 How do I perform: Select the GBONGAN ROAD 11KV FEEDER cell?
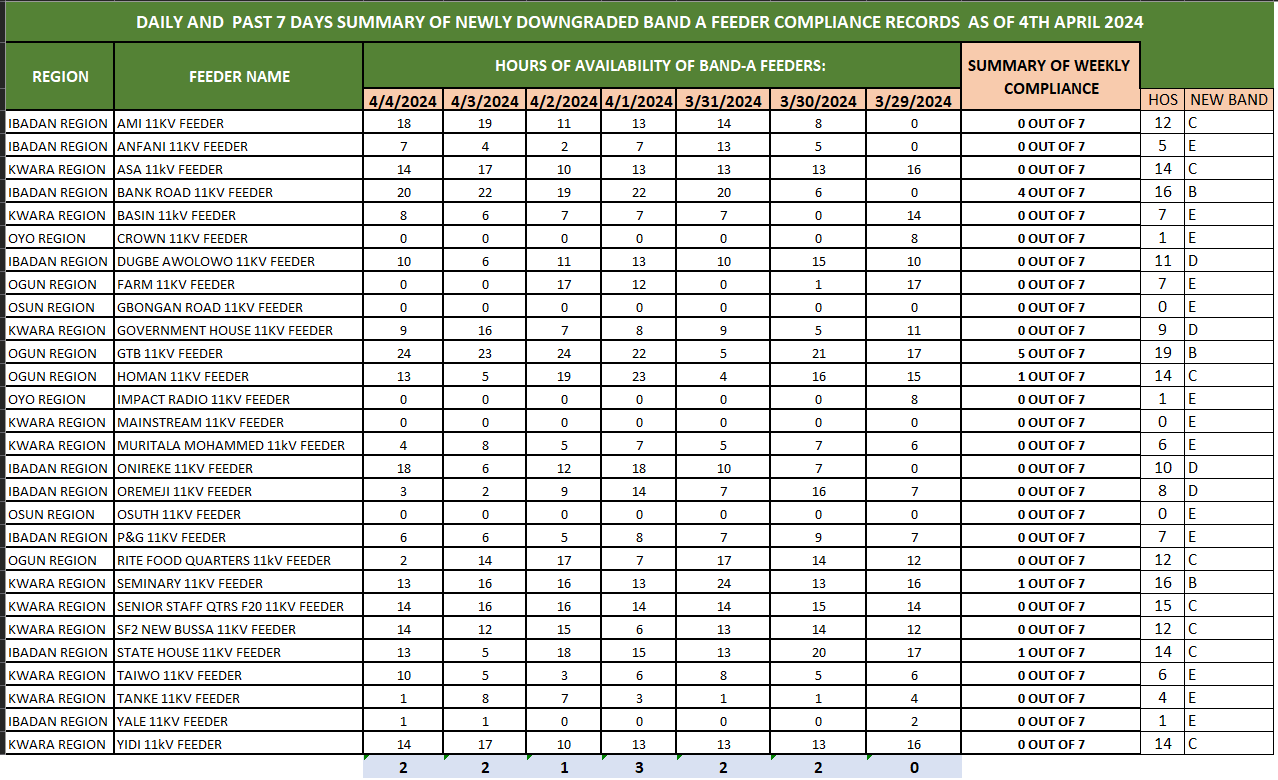click(239, 307)
